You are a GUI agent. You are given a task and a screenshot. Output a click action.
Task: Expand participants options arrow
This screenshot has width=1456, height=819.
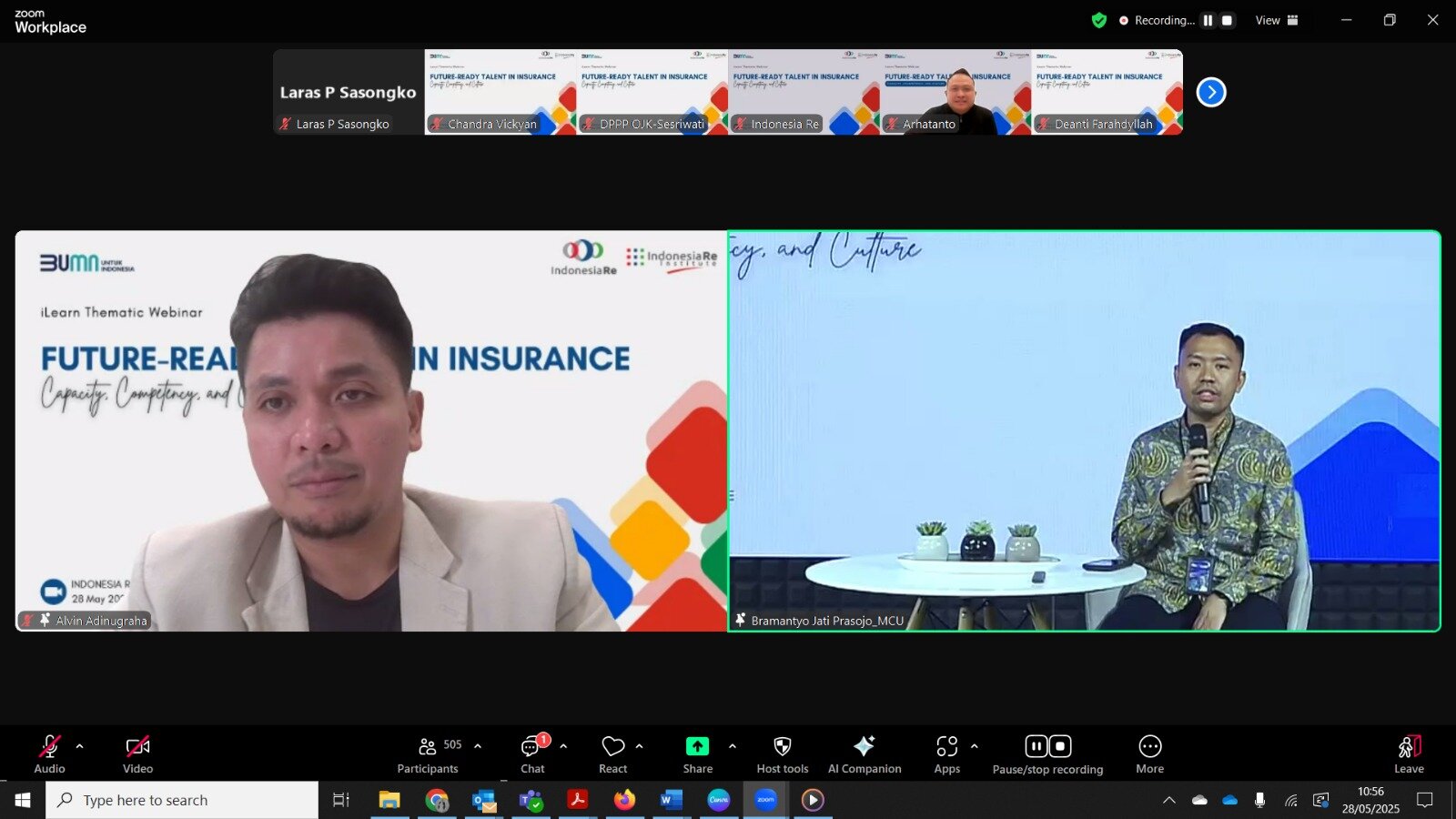click(478, 746)
